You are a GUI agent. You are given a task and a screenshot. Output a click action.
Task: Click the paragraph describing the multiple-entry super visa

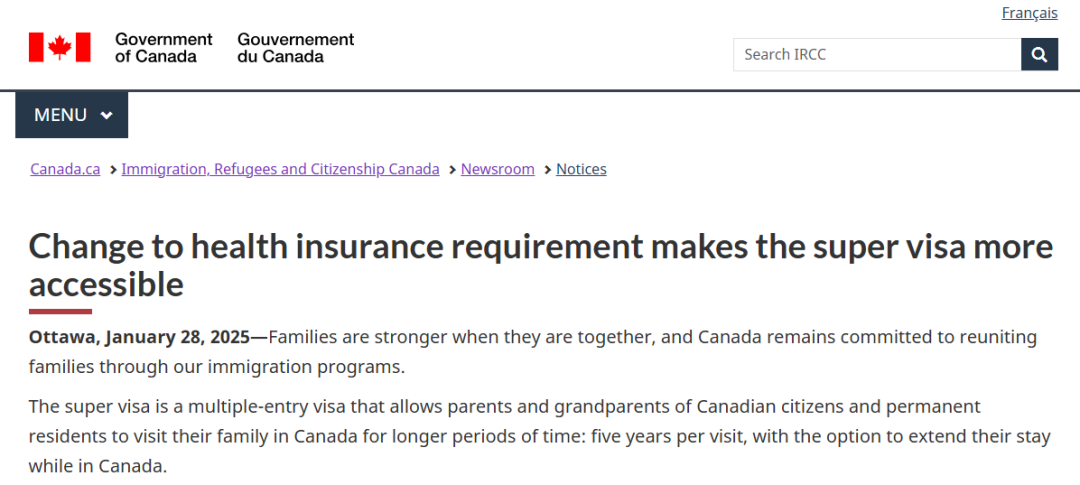click(x=539, y=436)
